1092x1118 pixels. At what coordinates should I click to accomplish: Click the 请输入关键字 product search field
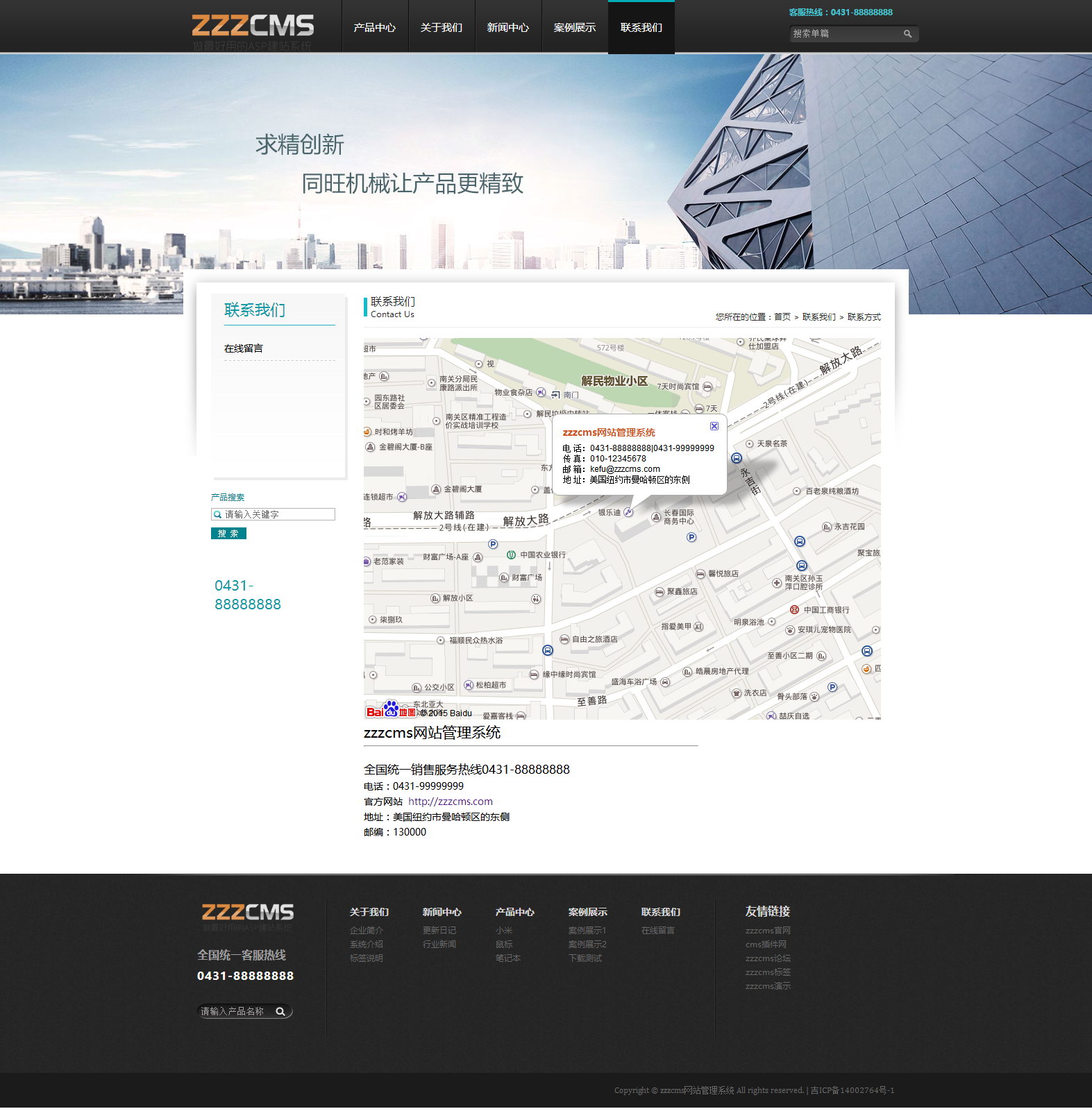pyautogui.click(x=273, y=514)
